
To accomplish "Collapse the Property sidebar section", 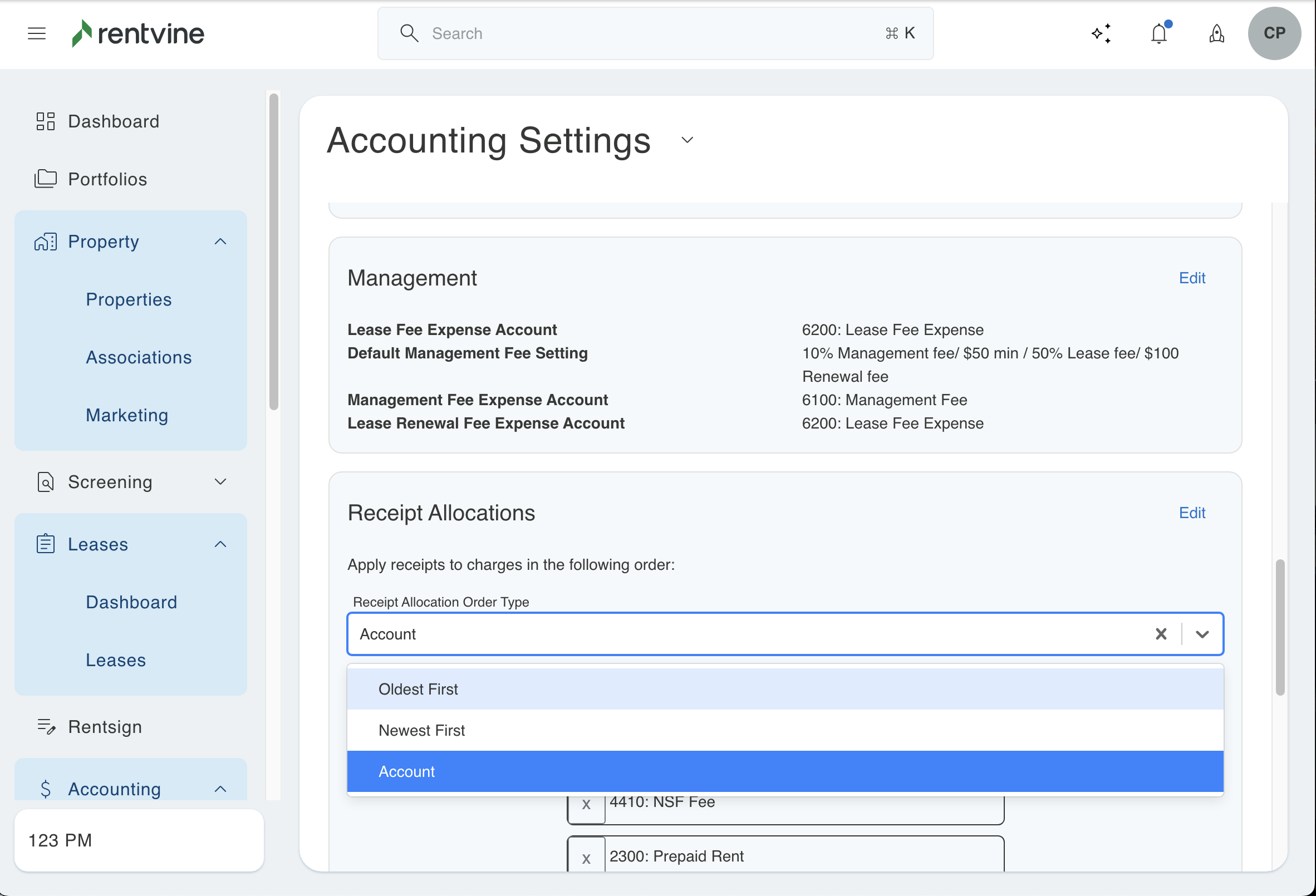I will pyautogui.click(x=220, y=242).
